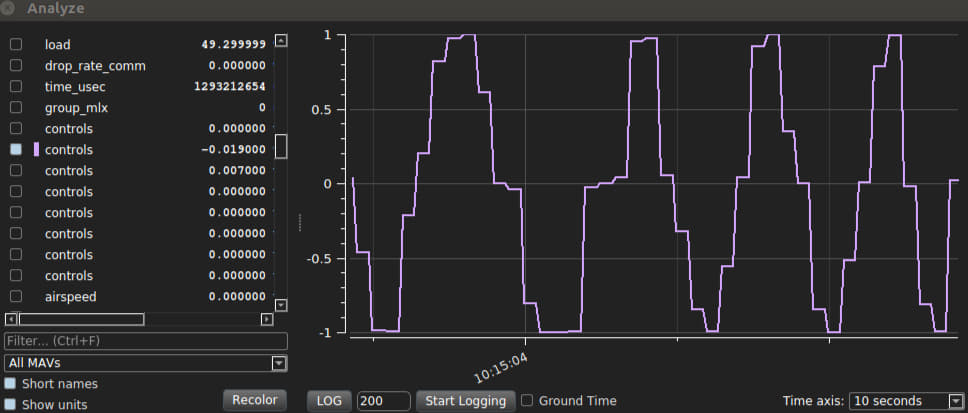This screenshot has height=413, width=968.
Task: Click the field containing 200
Action: point(383,401)
